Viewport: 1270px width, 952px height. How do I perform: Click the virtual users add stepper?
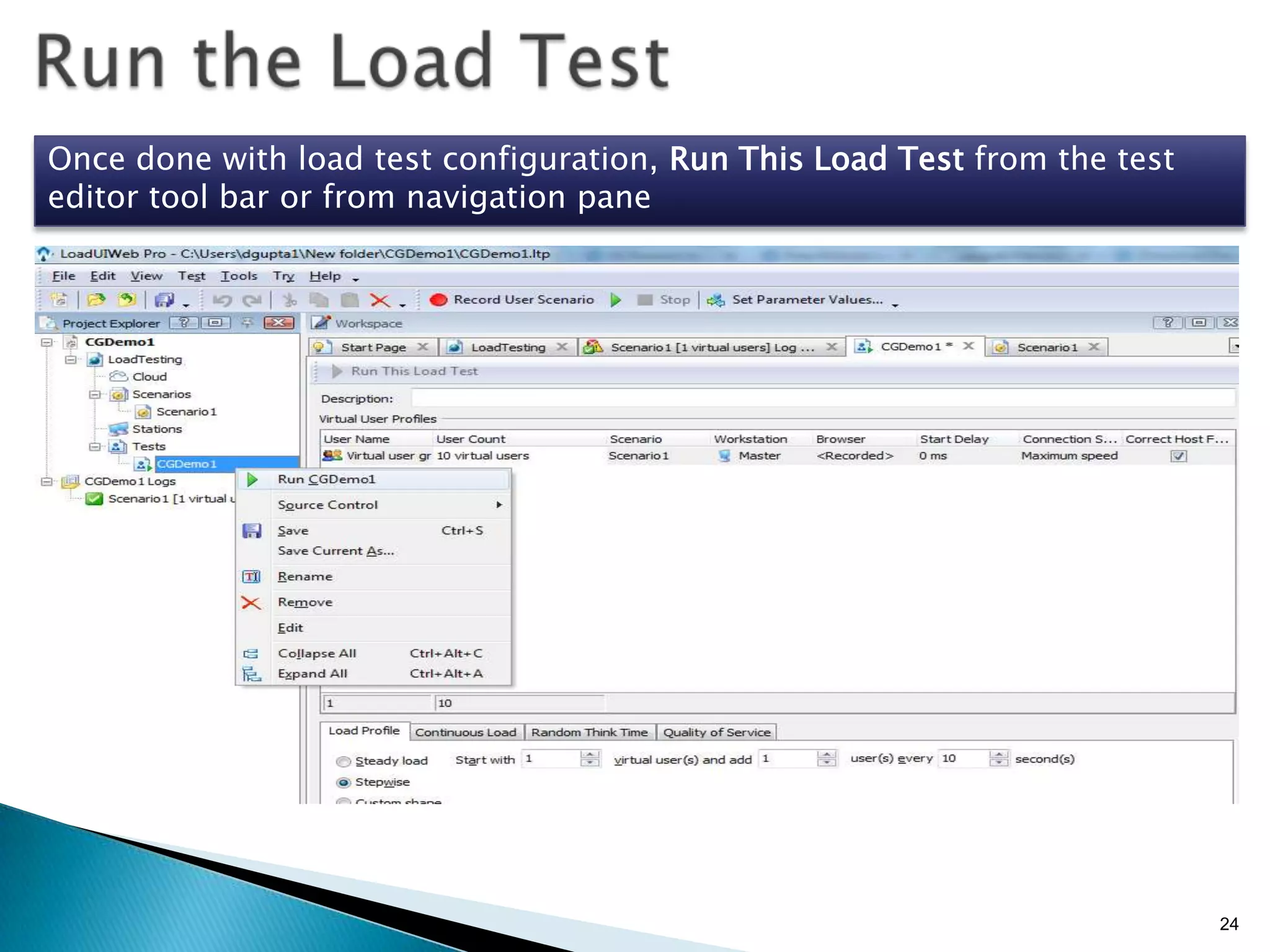coord(826,759)
